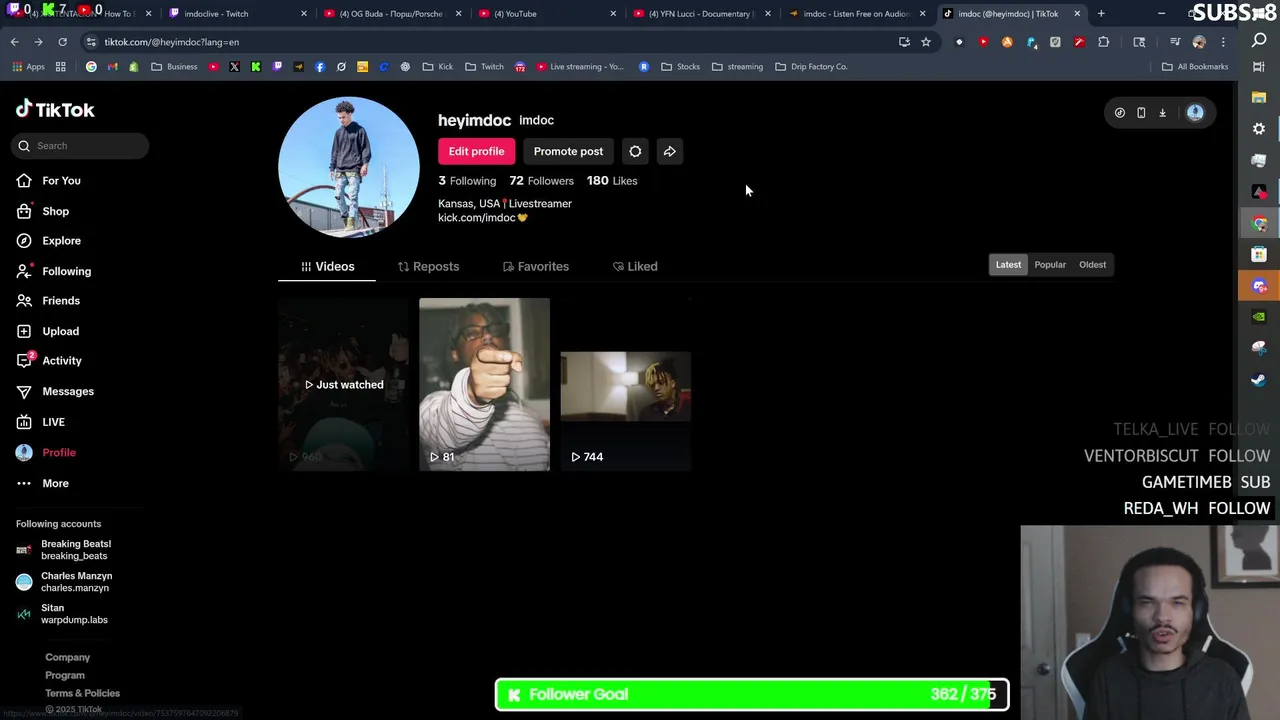This screenshot has height=720, width=1280.
Task: Open the streaming bookmarks folder
Action: click(x=737, y=67)
